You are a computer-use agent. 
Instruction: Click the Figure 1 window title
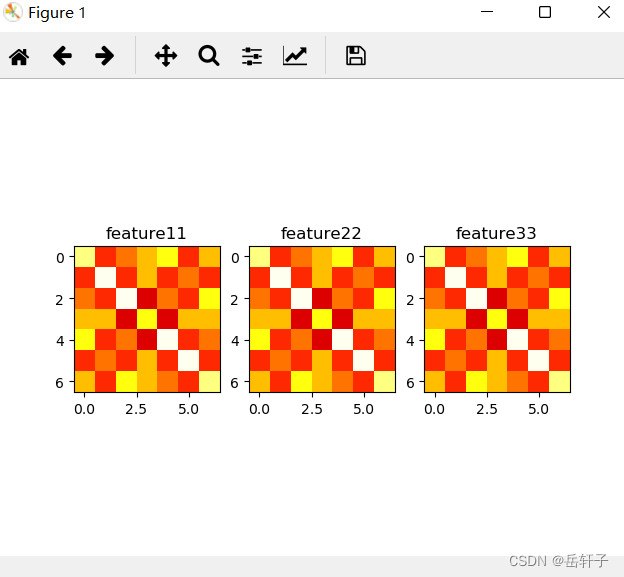(x=57, y=13)
